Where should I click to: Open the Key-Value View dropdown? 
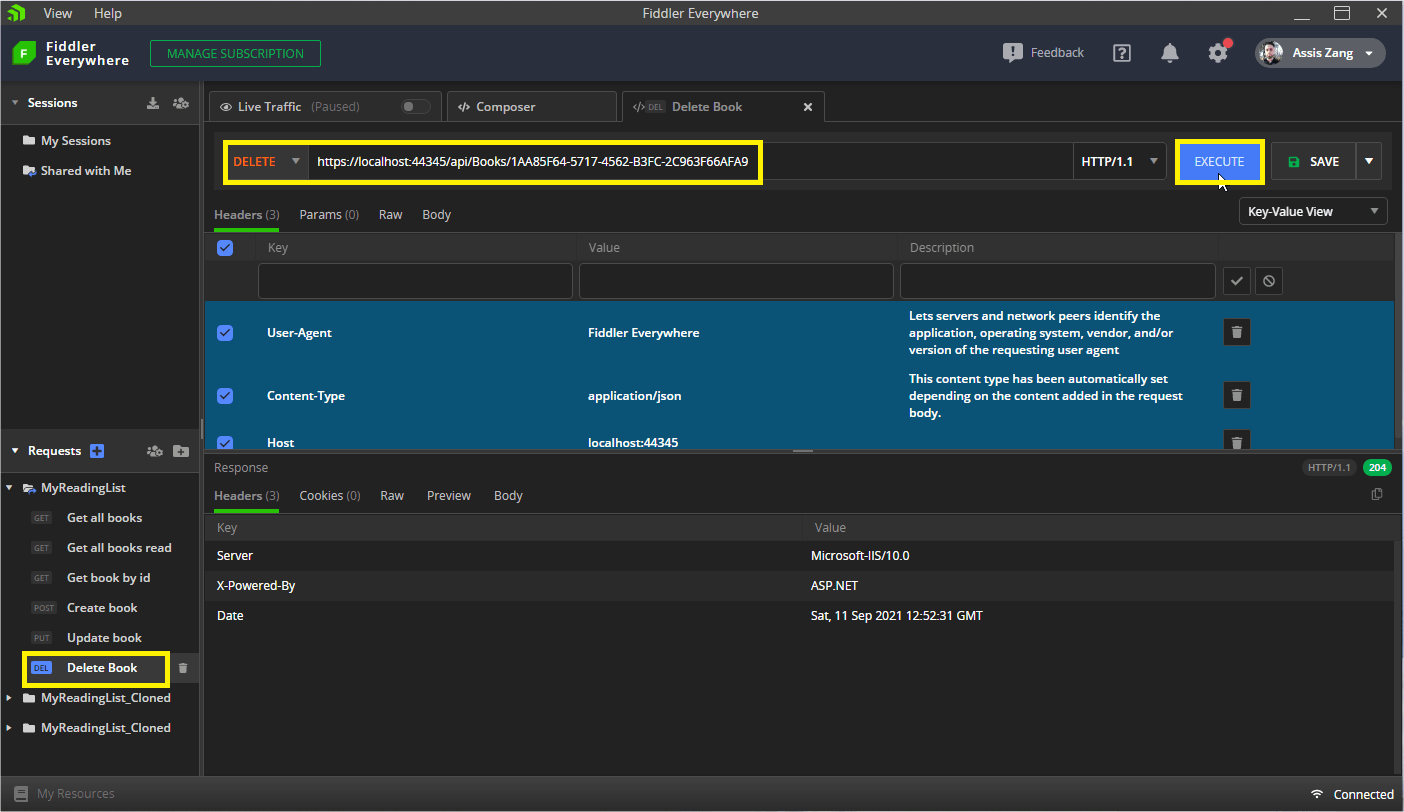1312,211
